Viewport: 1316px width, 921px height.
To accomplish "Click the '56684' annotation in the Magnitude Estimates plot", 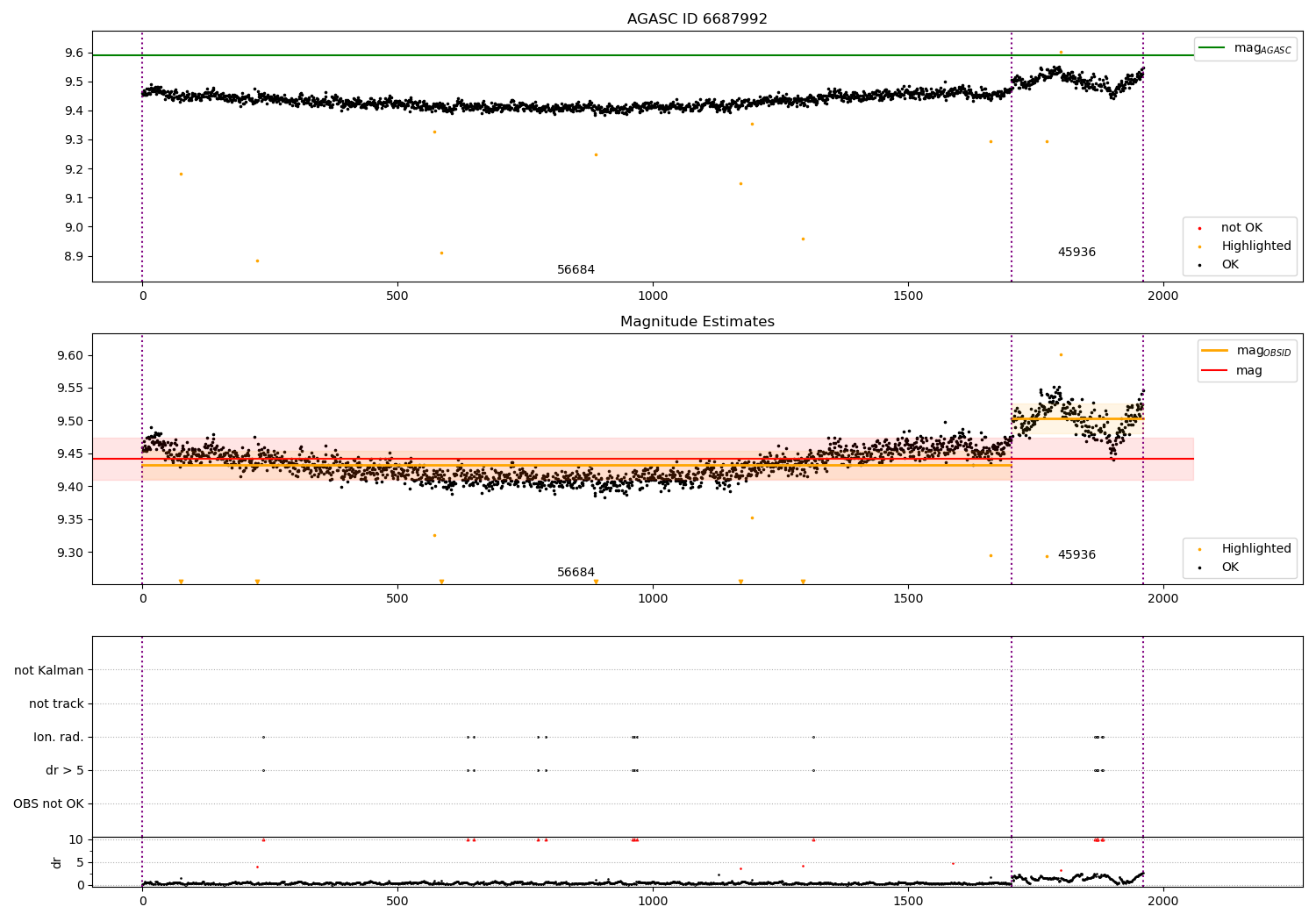I will [x=576, y=573].
